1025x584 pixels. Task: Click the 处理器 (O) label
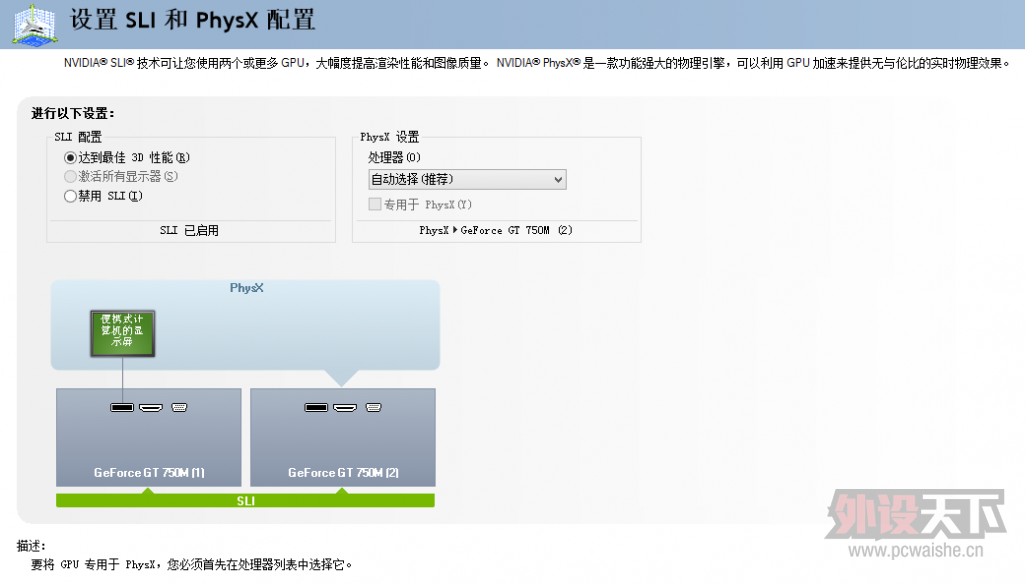pyautogui.click(x=394, y=158)
